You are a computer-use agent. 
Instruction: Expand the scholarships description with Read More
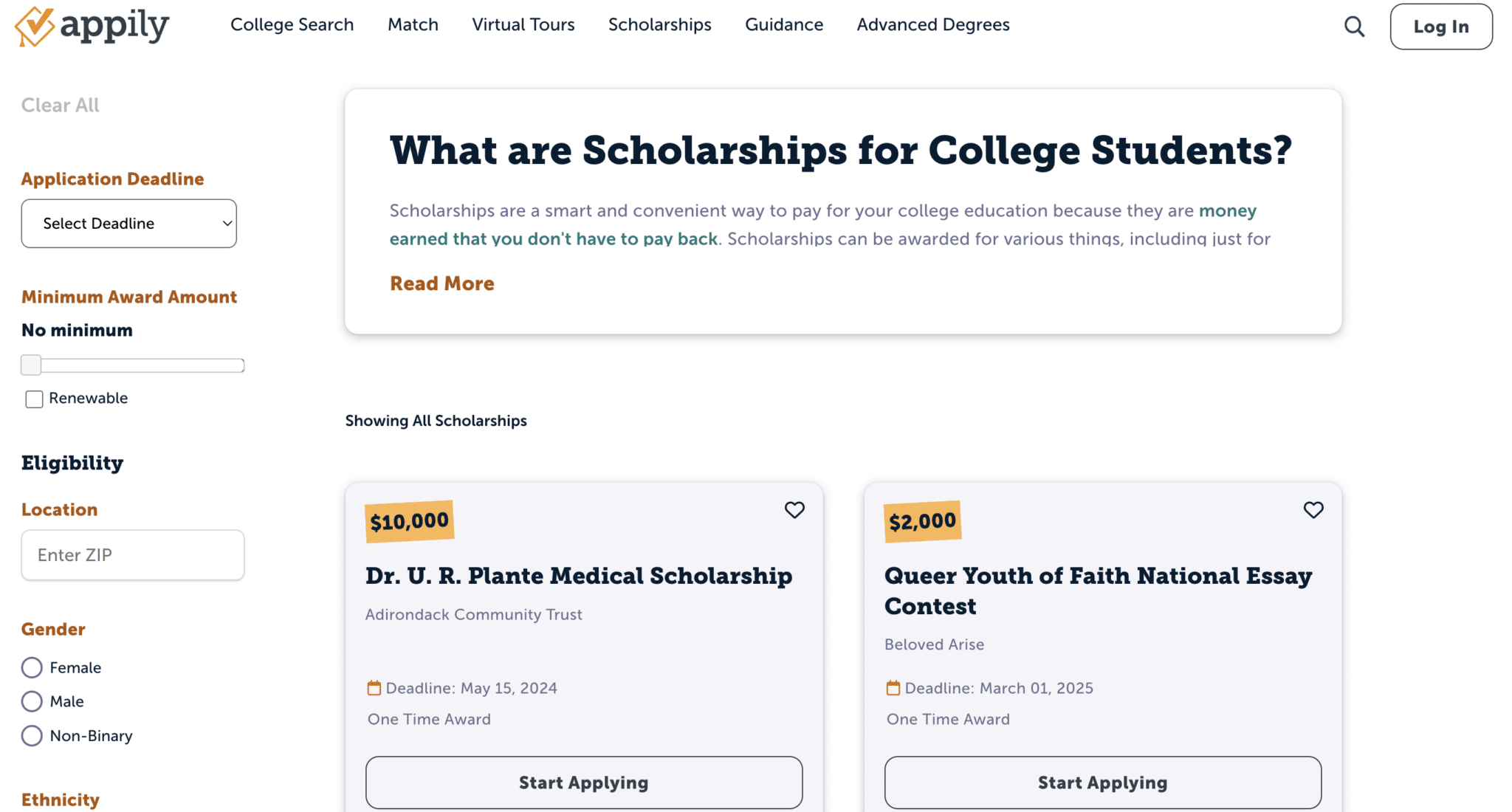click(x=441, y=283)
